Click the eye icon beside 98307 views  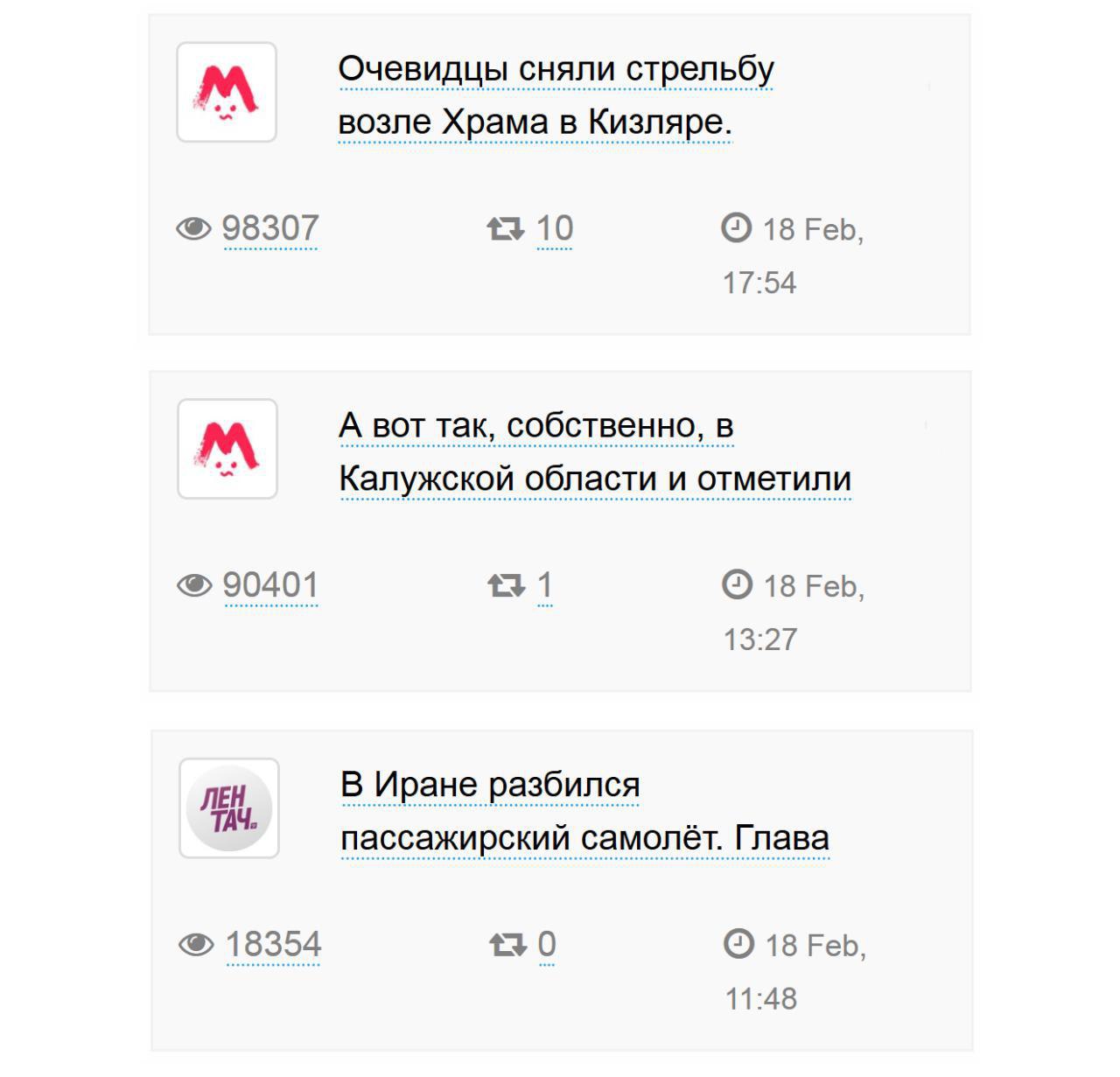click(193, 228)
